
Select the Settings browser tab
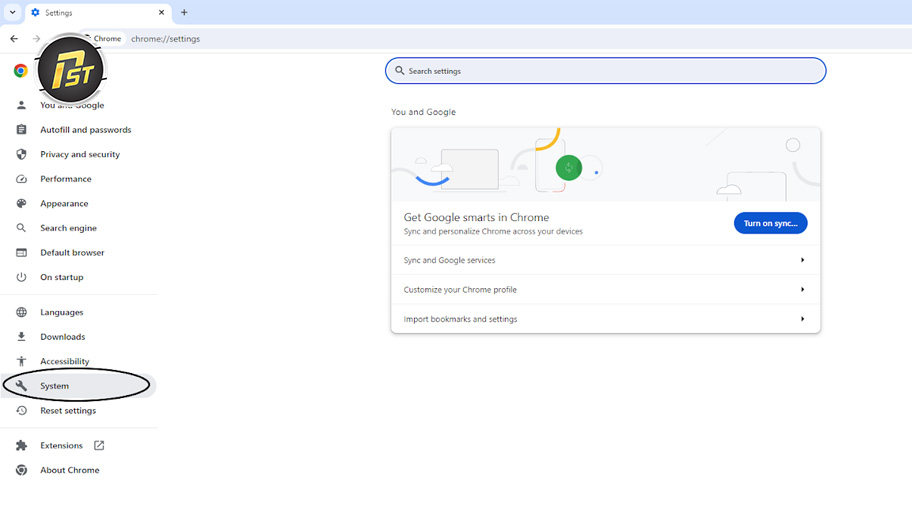click(98, 12)
